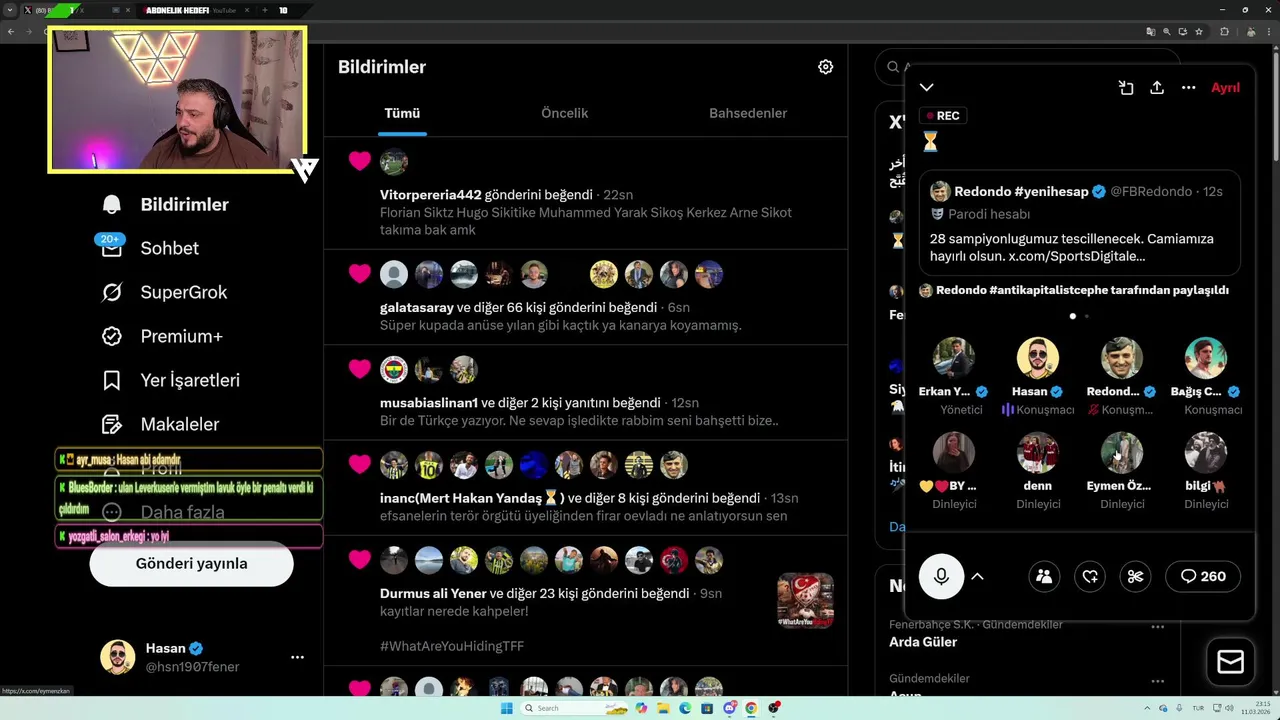Open Chrome menu three-dot icon
Screen dimensions: 1280x720
tap(1268, 32)
